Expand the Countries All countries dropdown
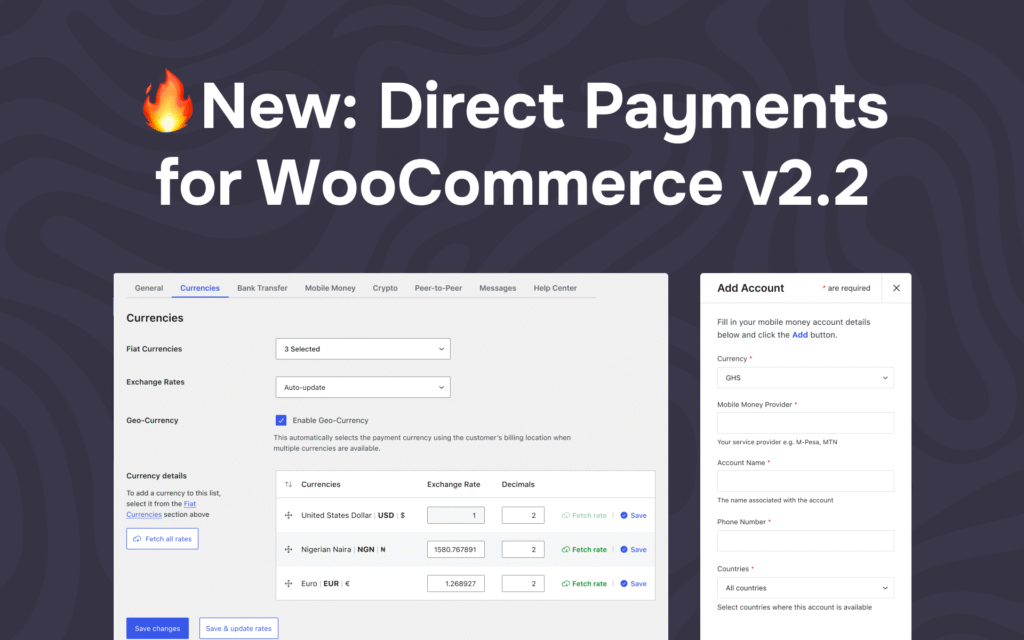Image resolution: width=1024 pixels, height=640 pixels. 805,588
